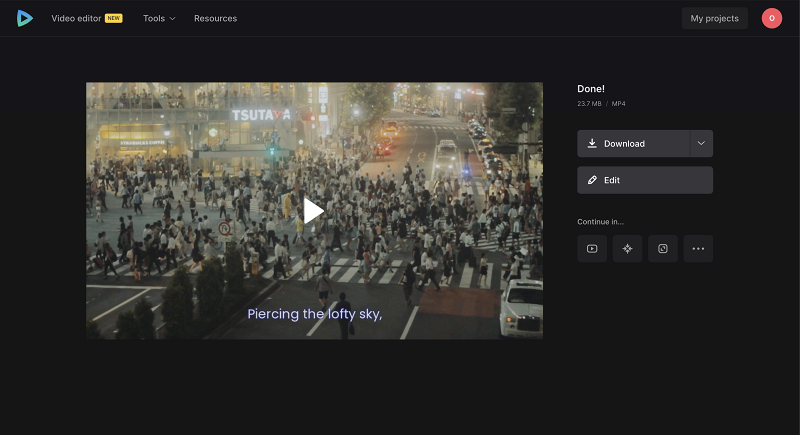This screenshot has height=435, width=800.
Task: Continue in the video player tool icon
Action: click(x=592, y=249)
